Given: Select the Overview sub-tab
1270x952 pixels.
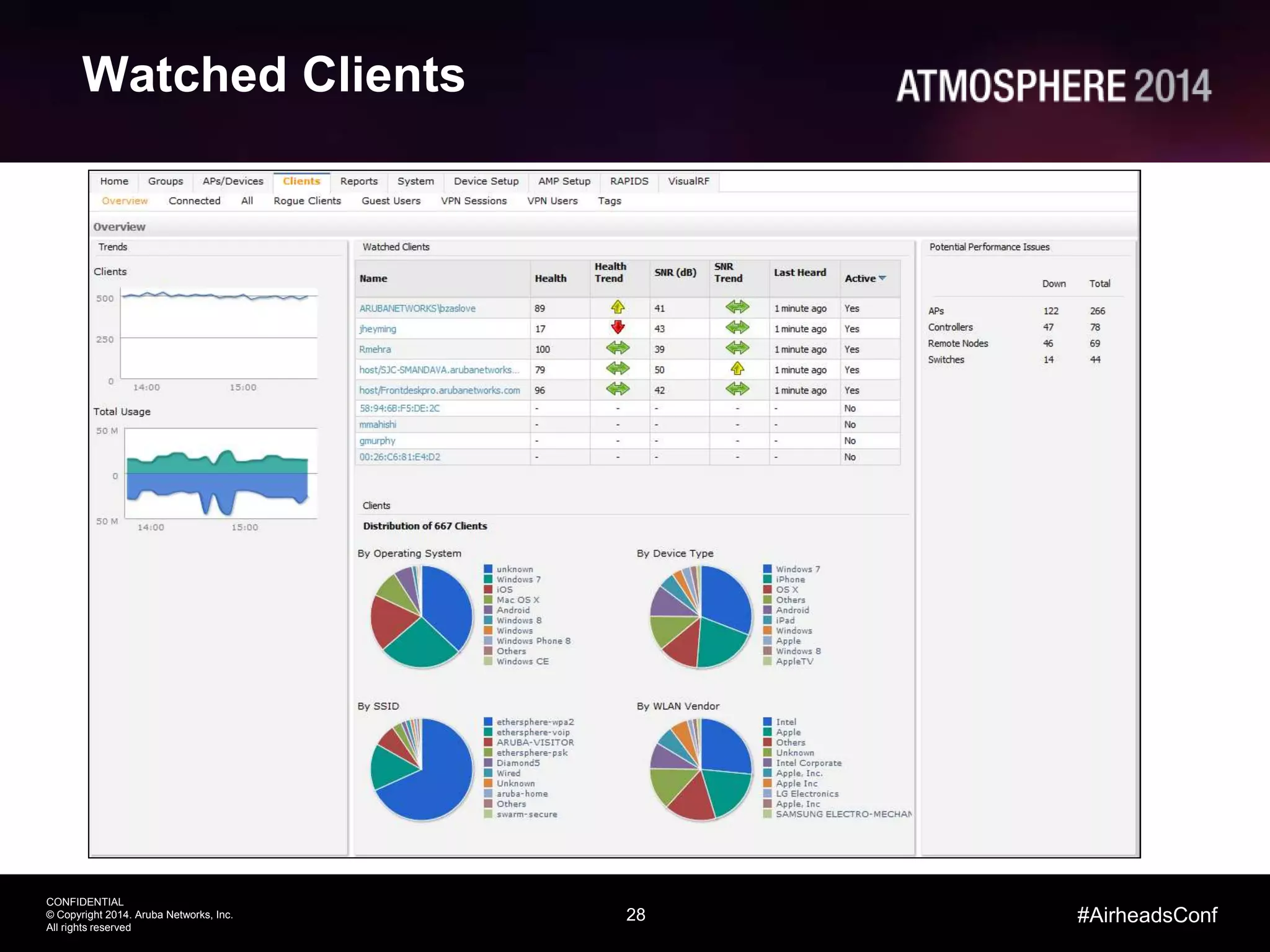Looking at the screenshot, I should (125, 201).
